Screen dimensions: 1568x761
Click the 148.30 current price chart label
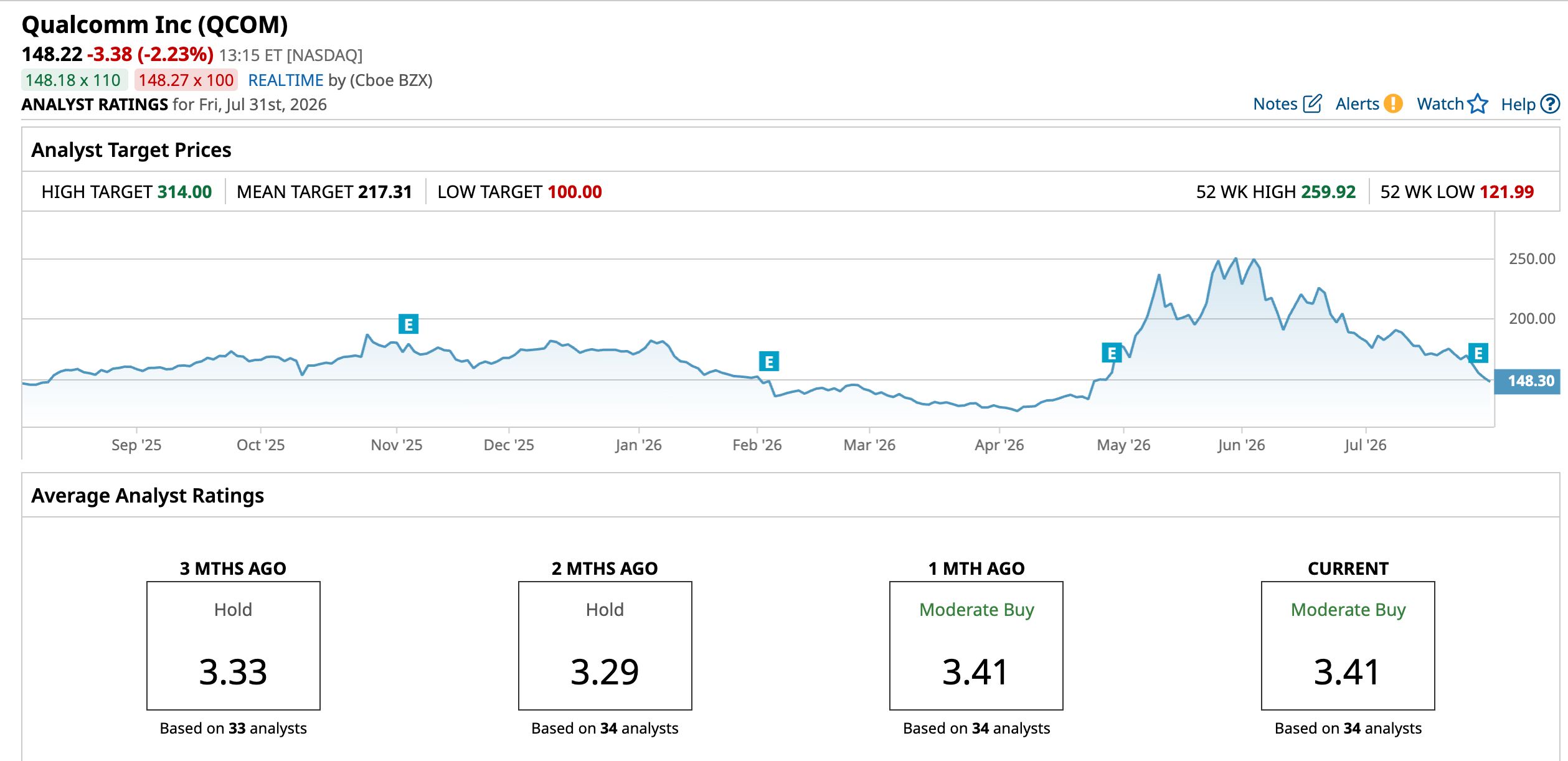pos(1527,381)
